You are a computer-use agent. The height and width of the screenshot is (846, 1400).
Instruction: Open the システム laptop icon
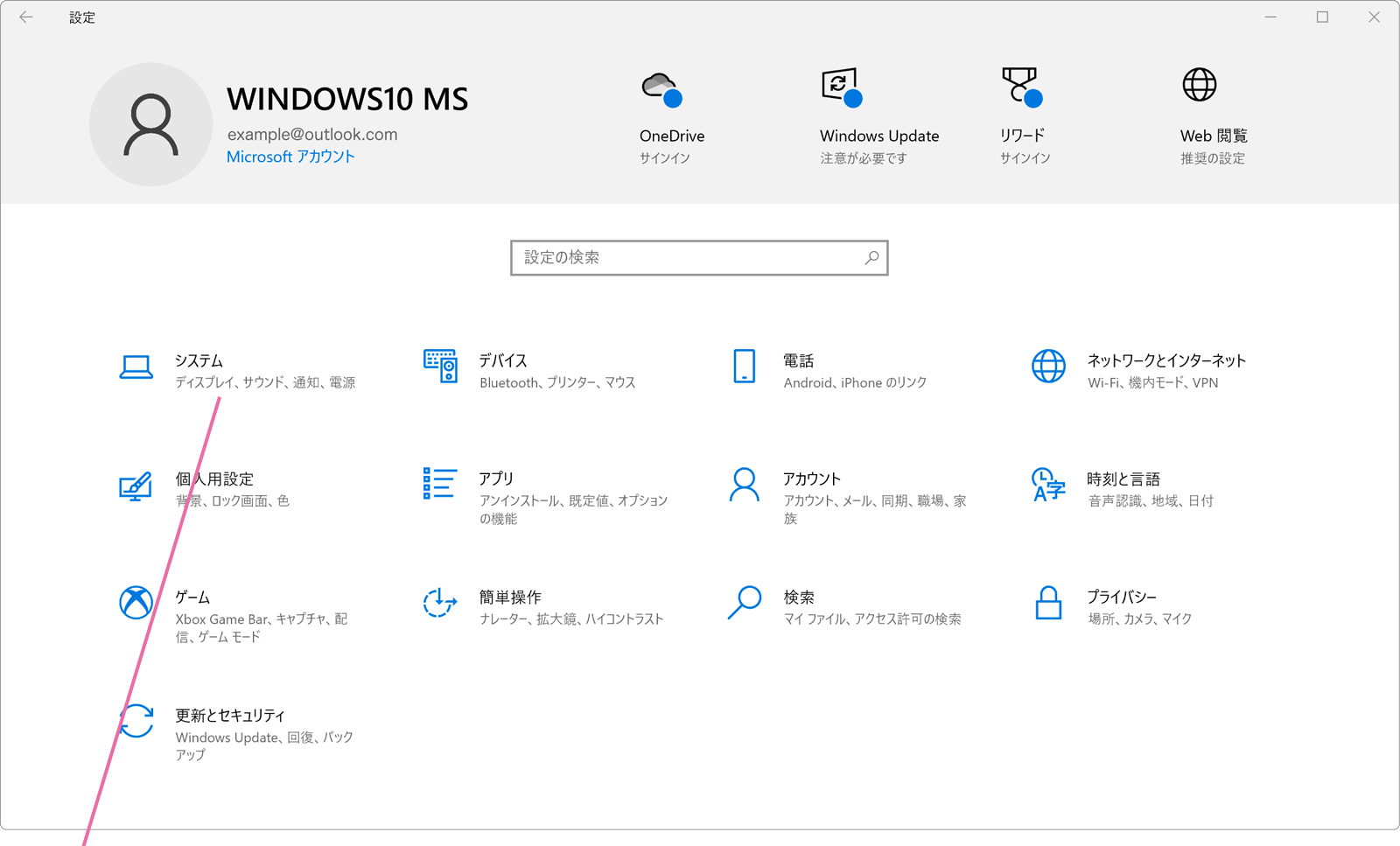click(x=136, y=367)
